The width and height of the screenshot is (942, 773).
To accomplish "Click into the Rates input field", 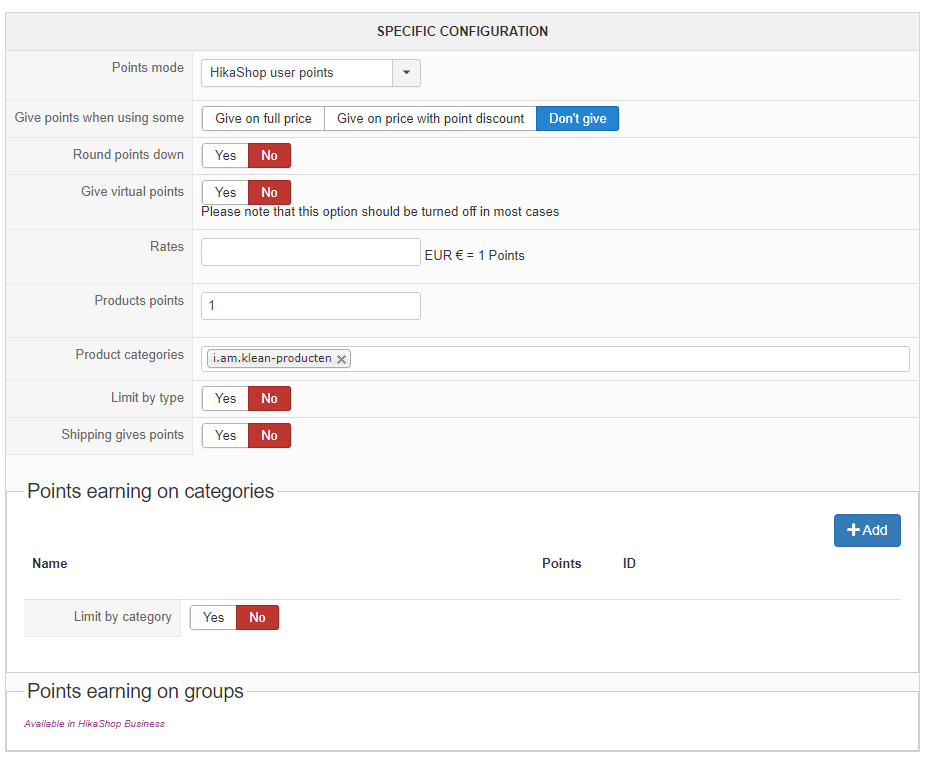I will coord(310,252).
